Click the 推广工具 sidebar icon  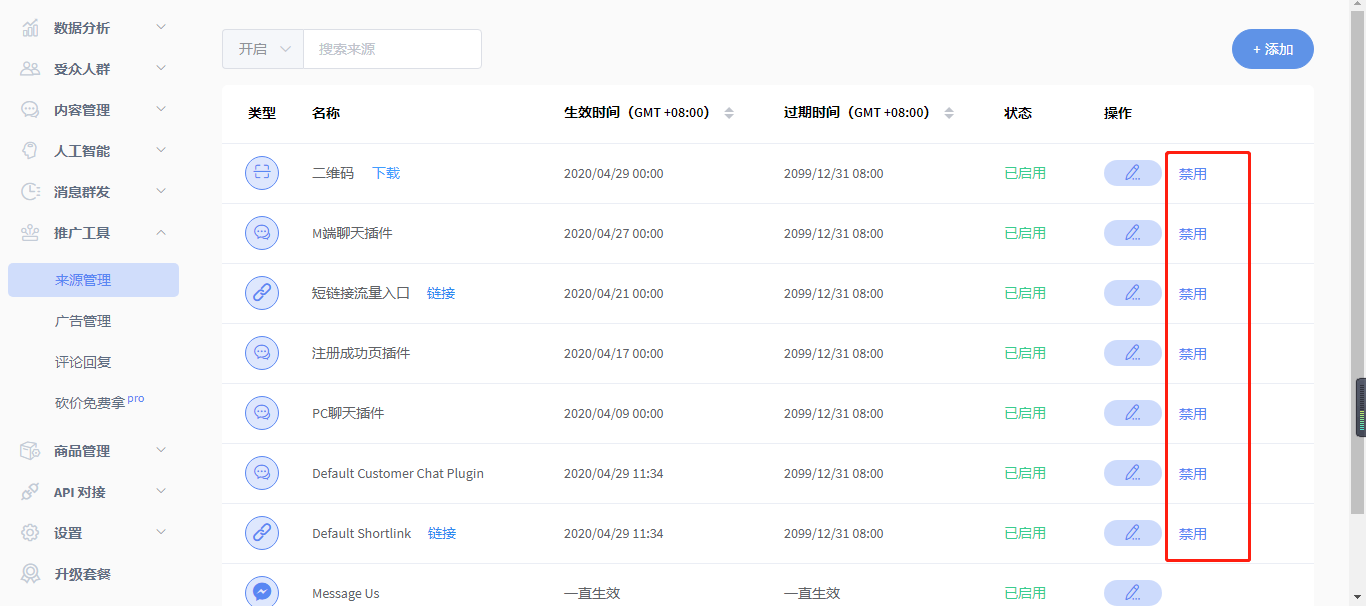[x=30, y=233]
